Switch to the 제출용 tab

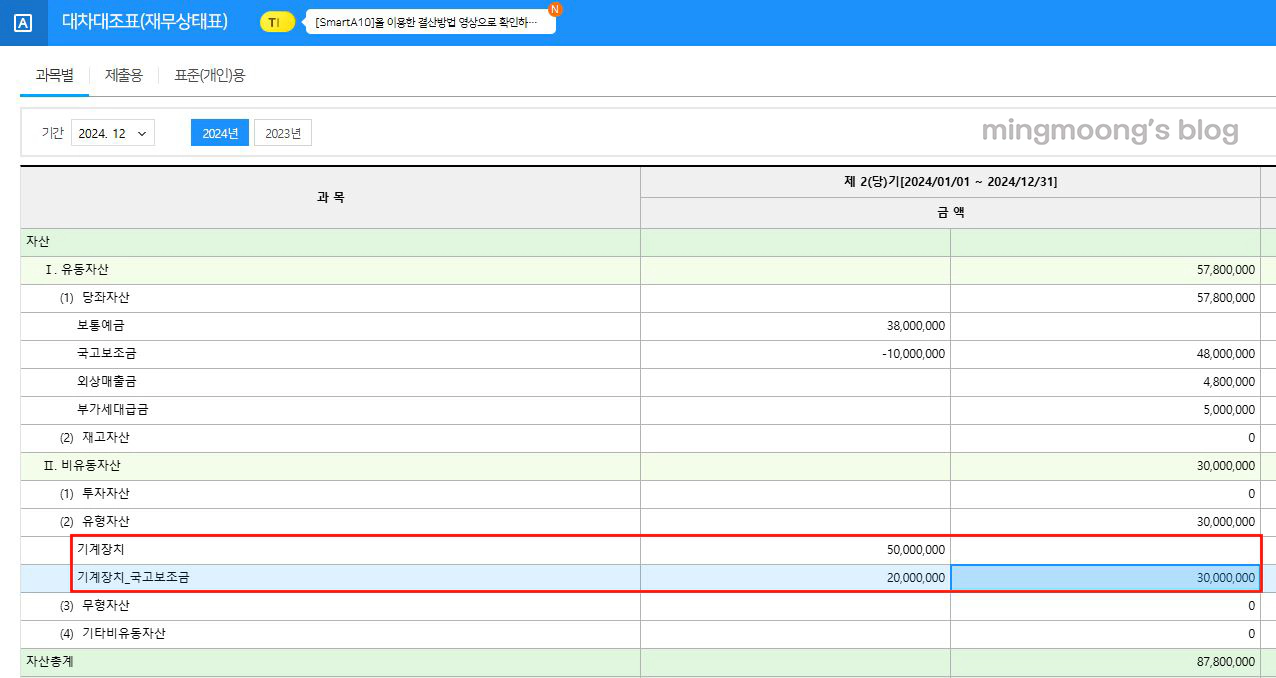(124, 75)
